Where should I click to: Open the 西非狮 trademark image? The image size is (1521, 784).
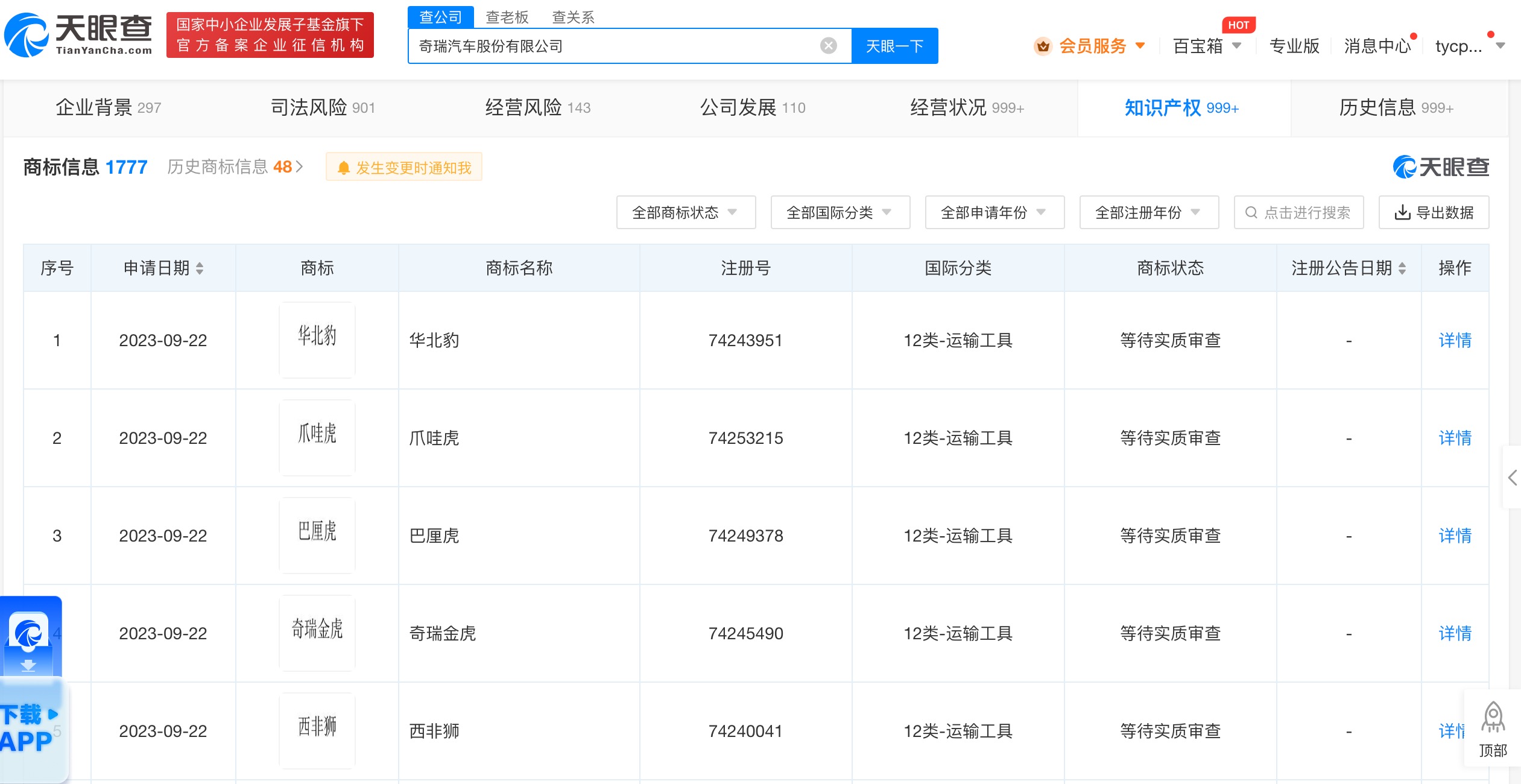click(317, 731)
